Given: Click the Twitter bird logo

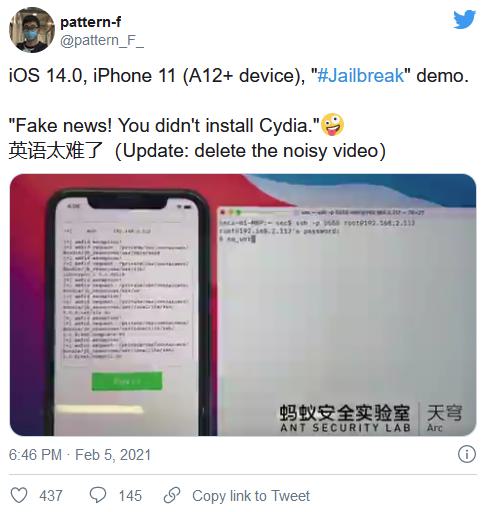Looking at the screenshot, I should coord(464,19).
